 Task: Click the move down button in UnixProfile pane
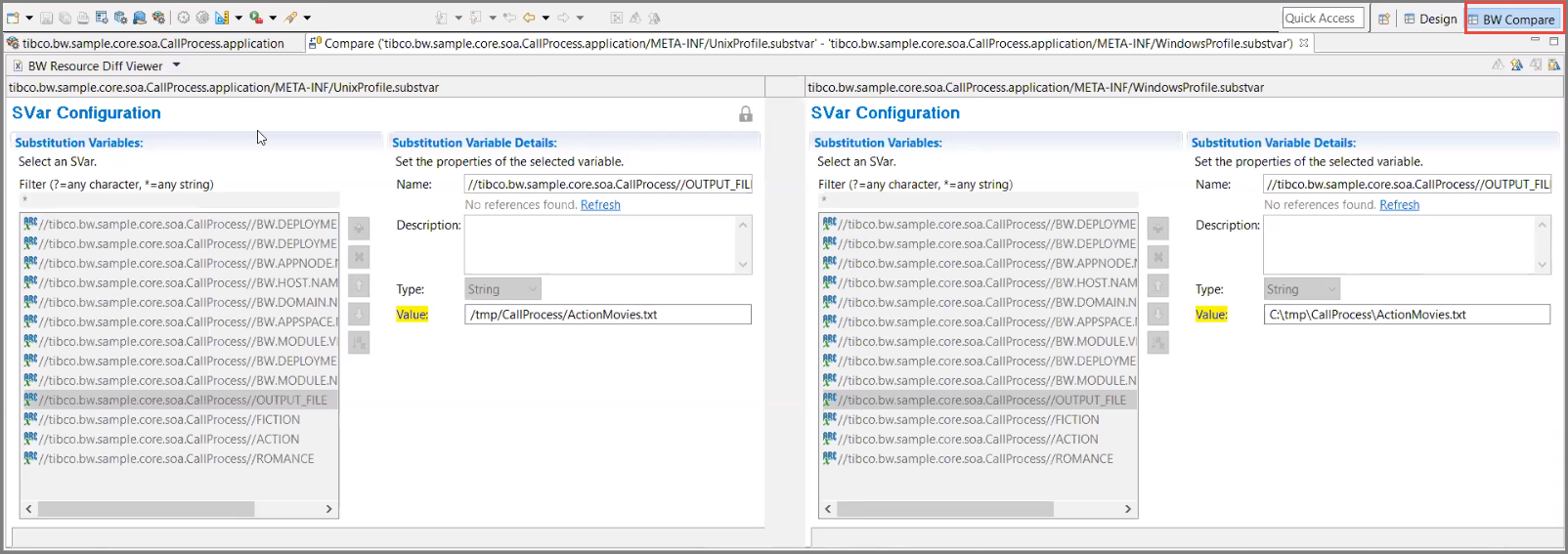click(359, 314)
